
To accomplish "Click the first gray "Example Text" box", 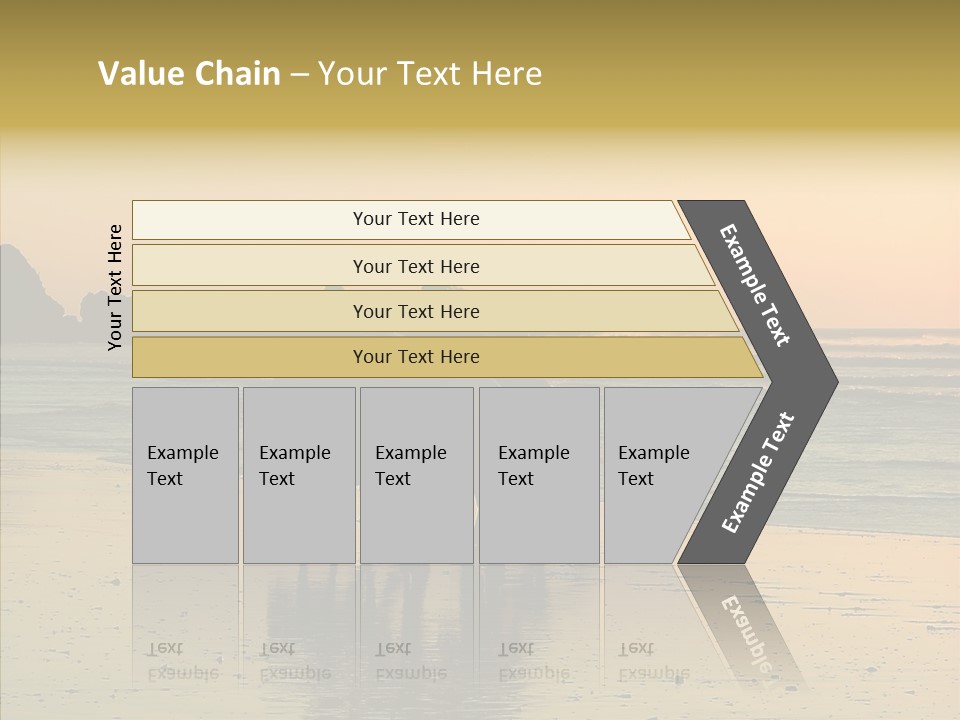I will (185, 475).
